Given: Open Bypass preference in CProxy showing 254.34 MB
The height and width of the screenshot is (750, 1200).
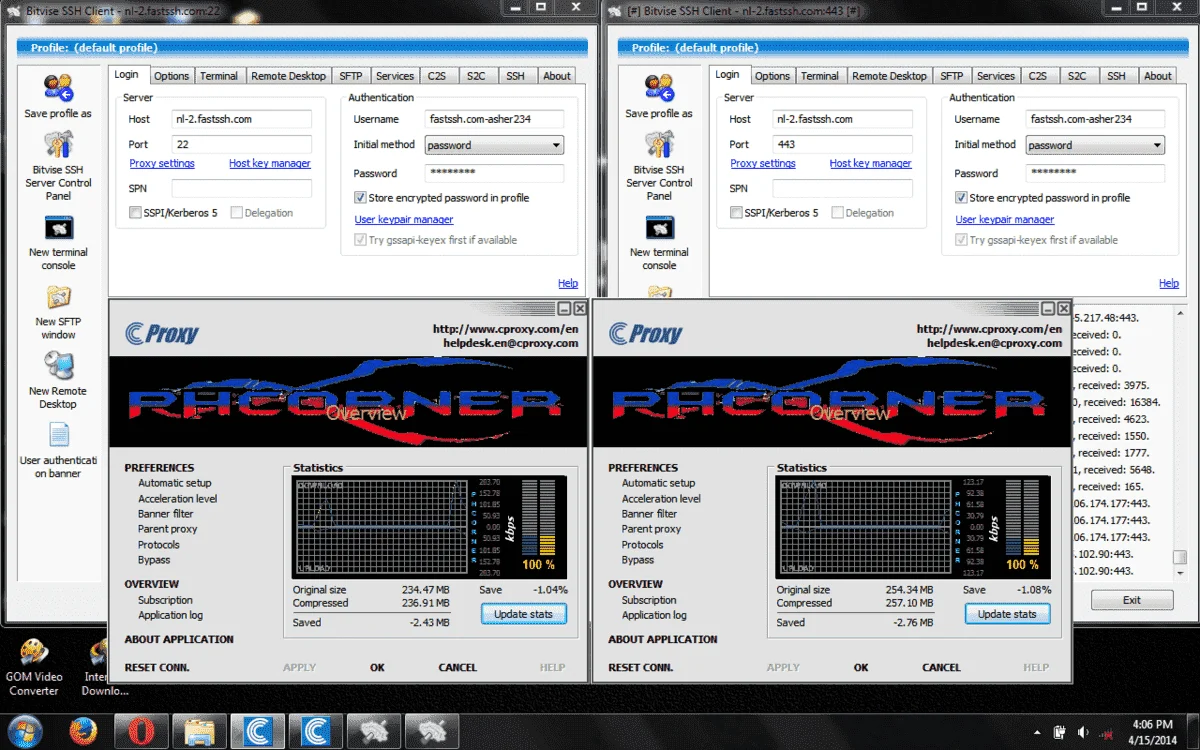Looking at the screenshot, I should [x=638, y=560].
